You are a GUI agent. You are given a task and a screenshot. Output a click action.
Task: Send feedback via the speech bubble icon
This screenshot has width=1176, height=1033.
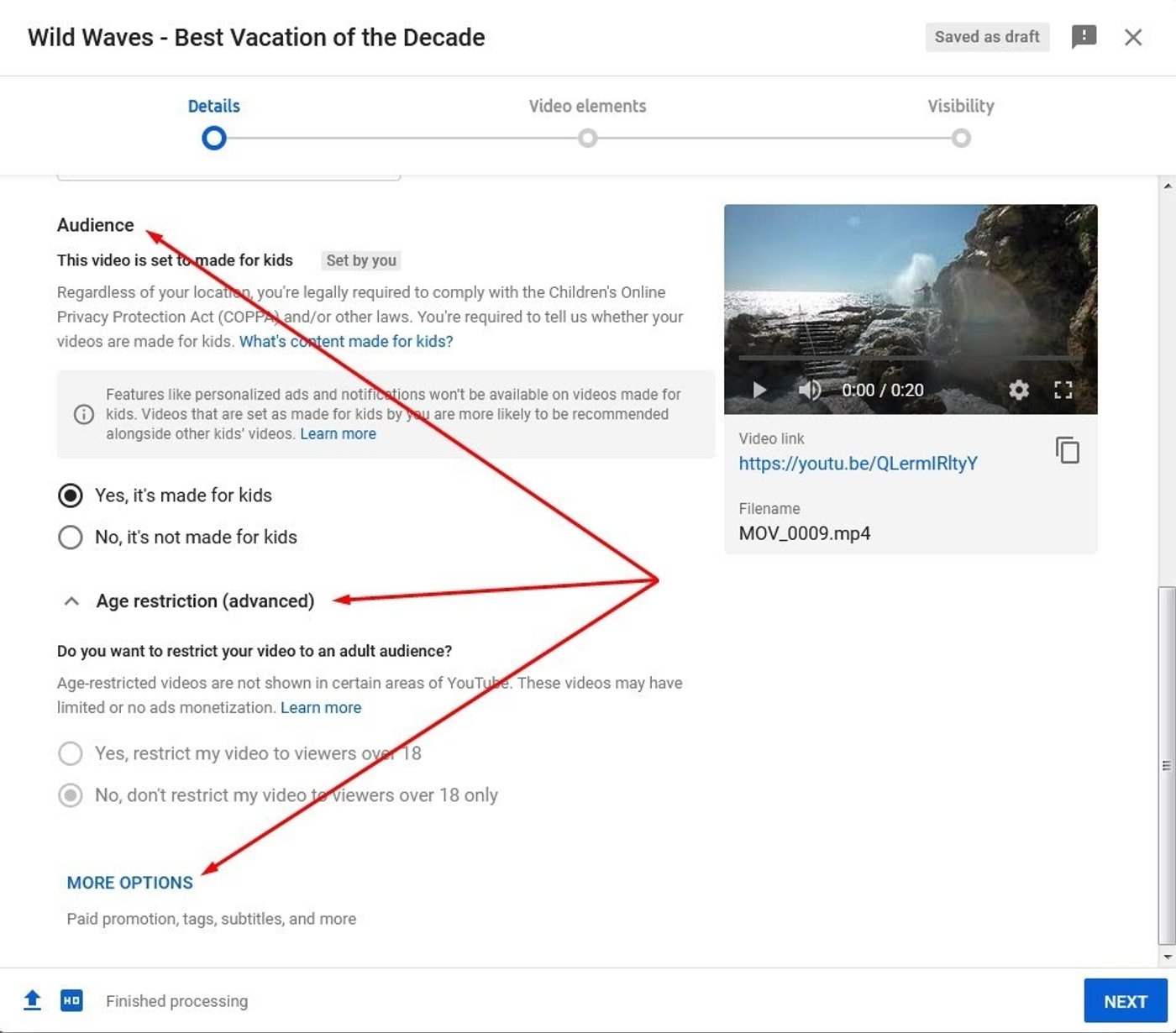click(x=1084, y=37)
